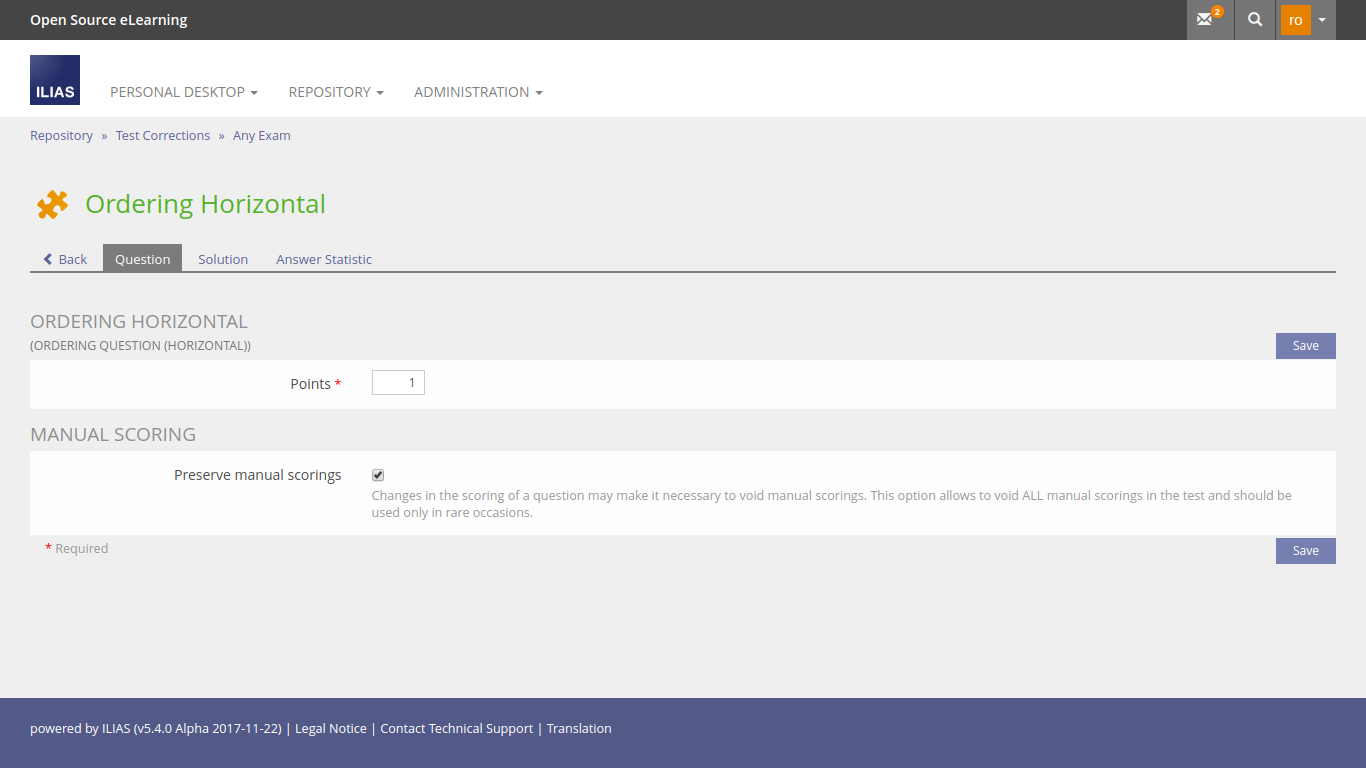Click the Ordering Horizontal page title

(x=206, y=204)
